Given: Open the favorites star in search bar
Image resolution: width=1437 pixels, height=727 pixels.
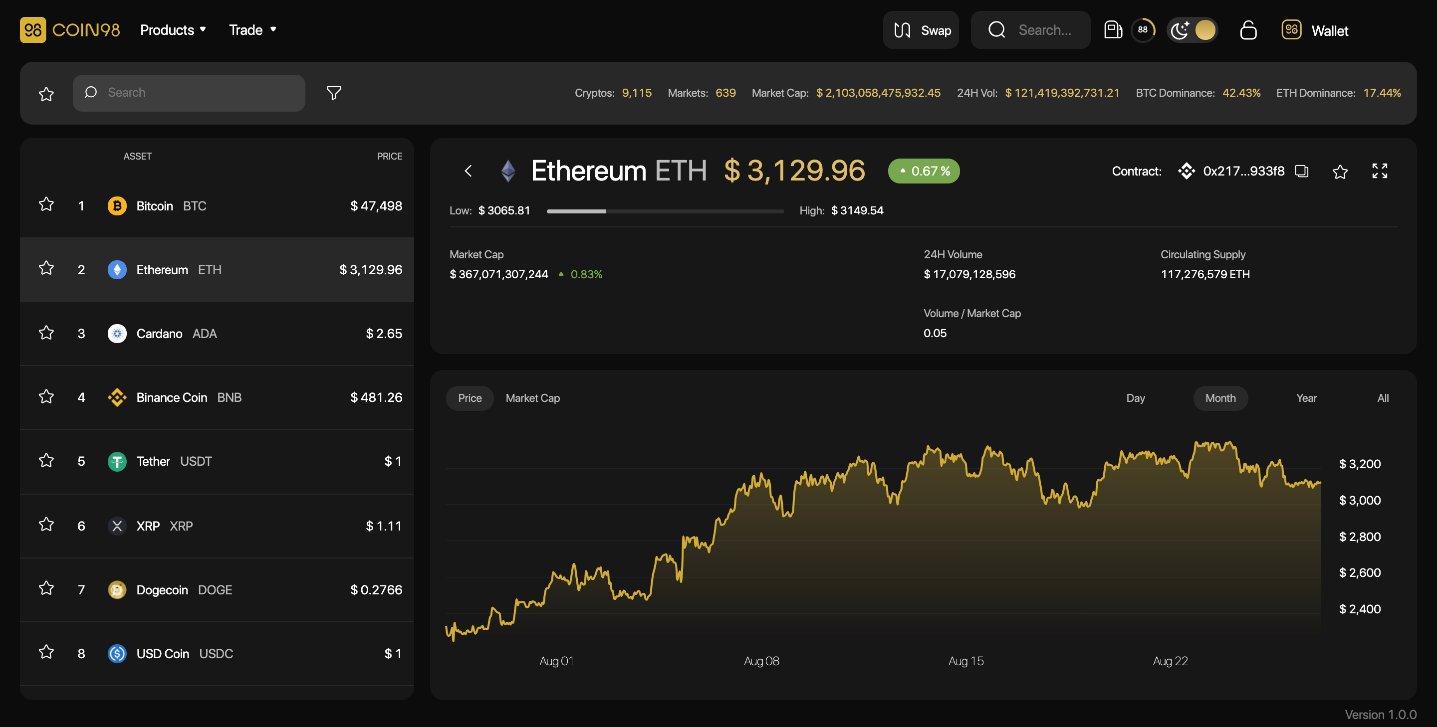Looking at the screenshot, I should pyautogui.click(x=46, y=93).
